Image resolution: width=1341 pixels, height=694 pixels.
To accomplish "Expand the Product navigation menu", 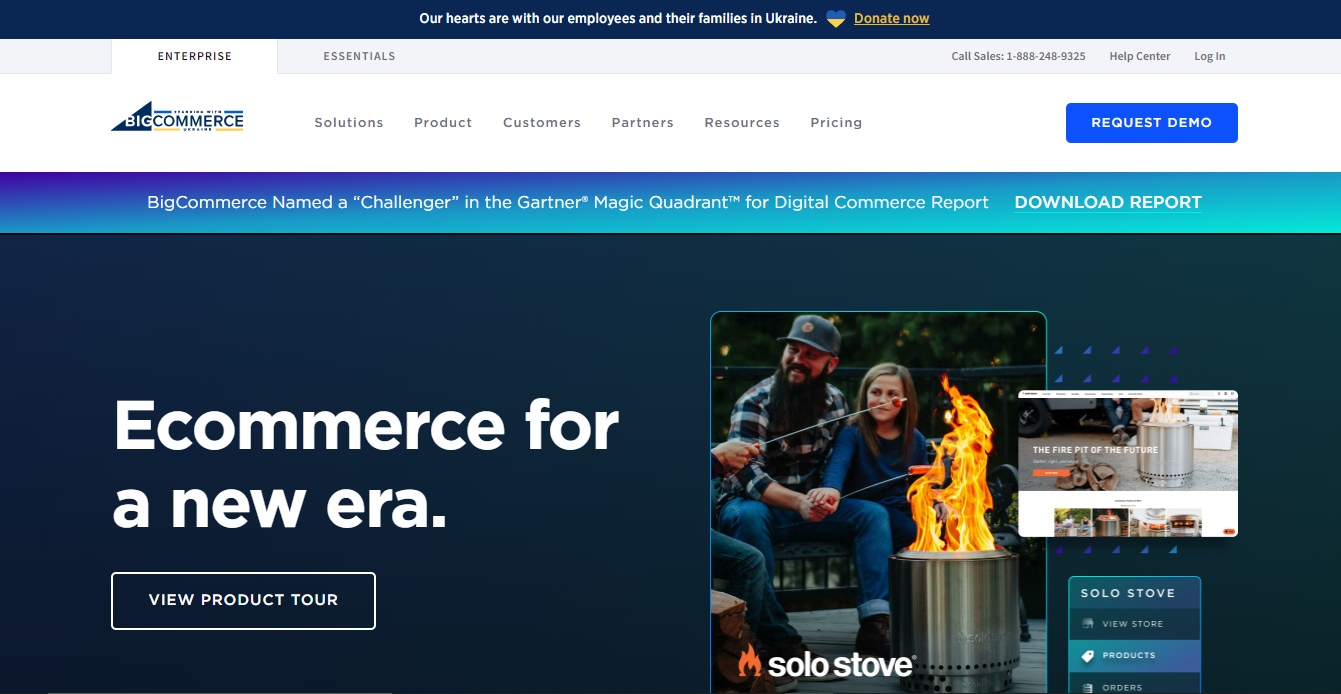I will [x=443, y=123].
